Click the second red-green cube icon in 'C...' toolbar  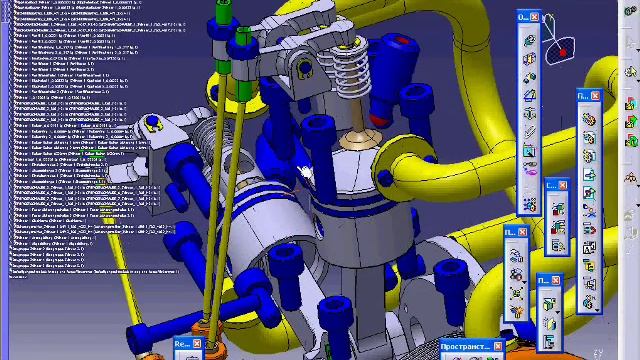[557, 228]
